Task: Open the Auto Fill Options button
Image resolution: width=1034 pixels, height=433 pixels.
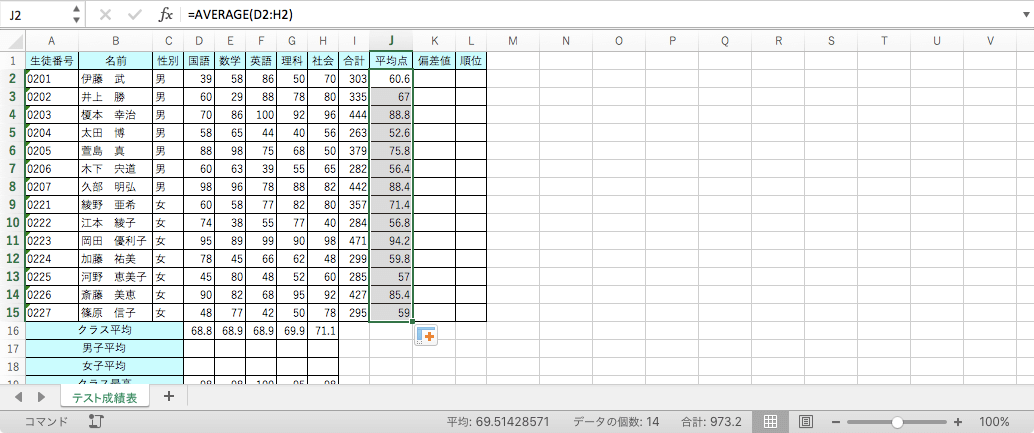Action: coord(426,335)
